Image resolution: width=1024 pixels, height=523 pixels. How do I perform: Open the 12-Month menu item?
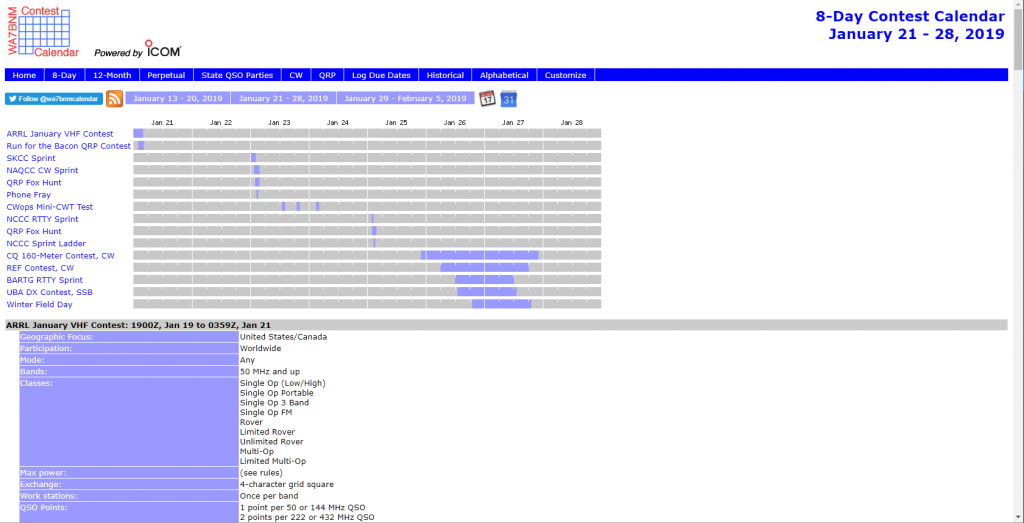(x=112, y=75)
